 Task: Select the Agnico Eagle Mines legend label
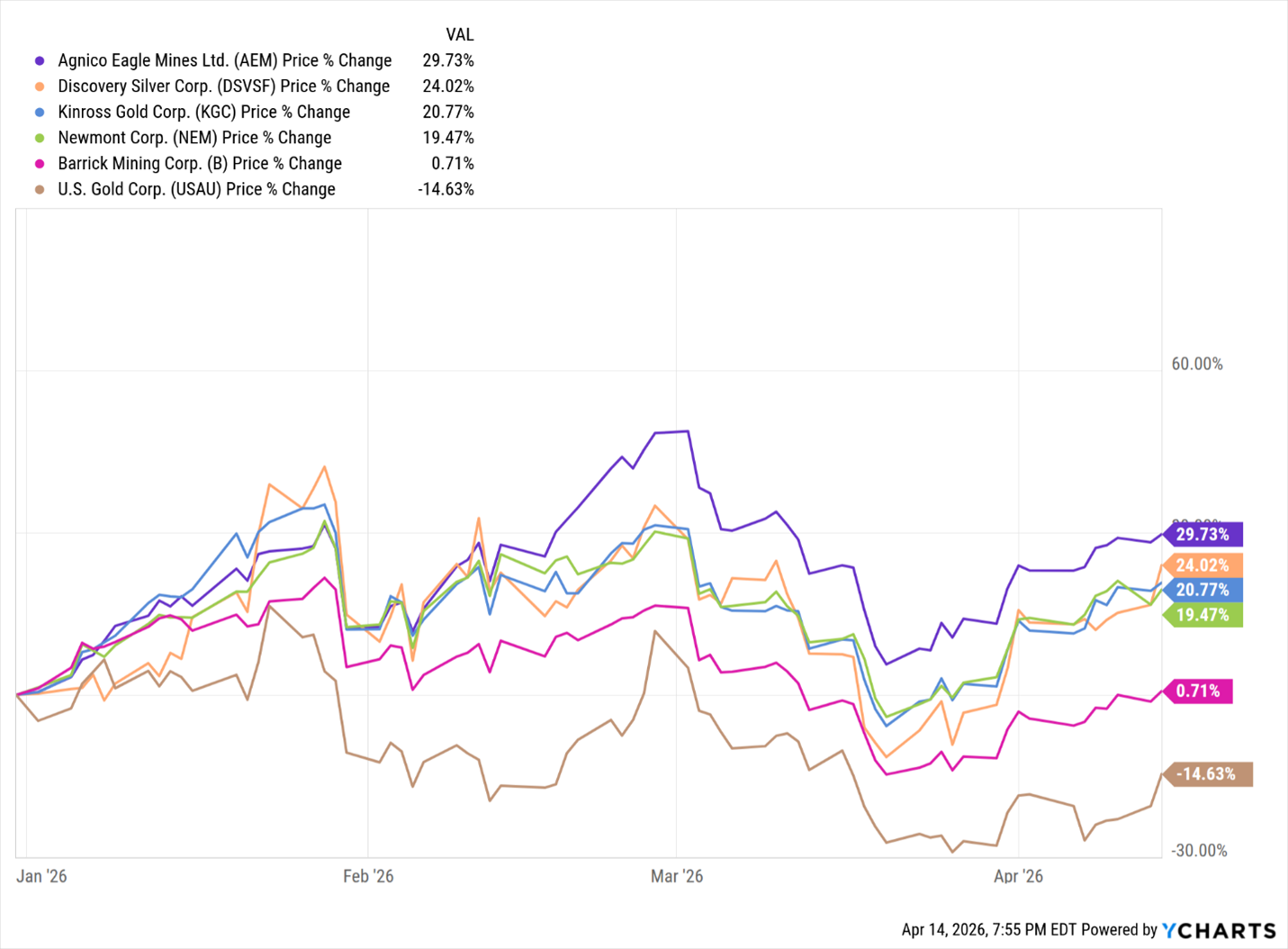[225, 61]
